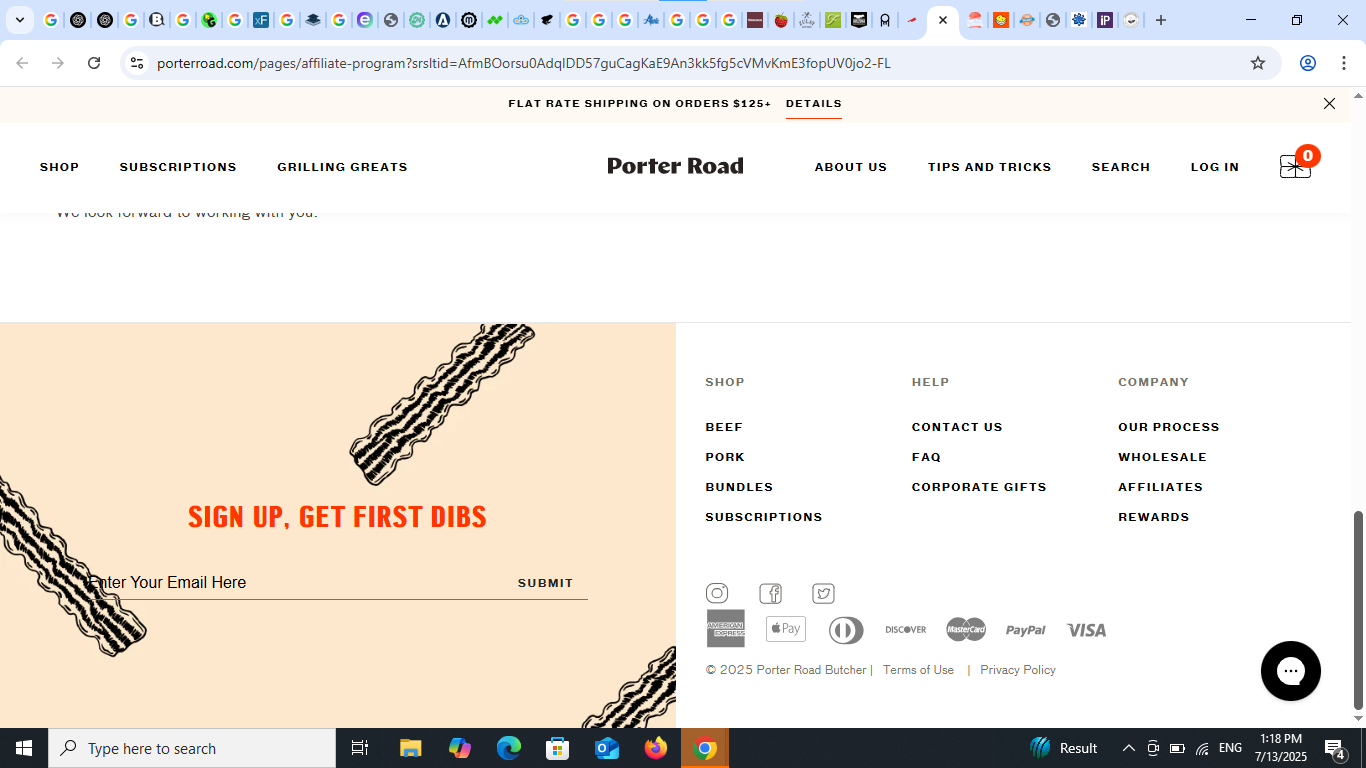Screen dimensions: 1366x768
Task: Open the Chrome profile icon
Action: tap(1307, 63)
